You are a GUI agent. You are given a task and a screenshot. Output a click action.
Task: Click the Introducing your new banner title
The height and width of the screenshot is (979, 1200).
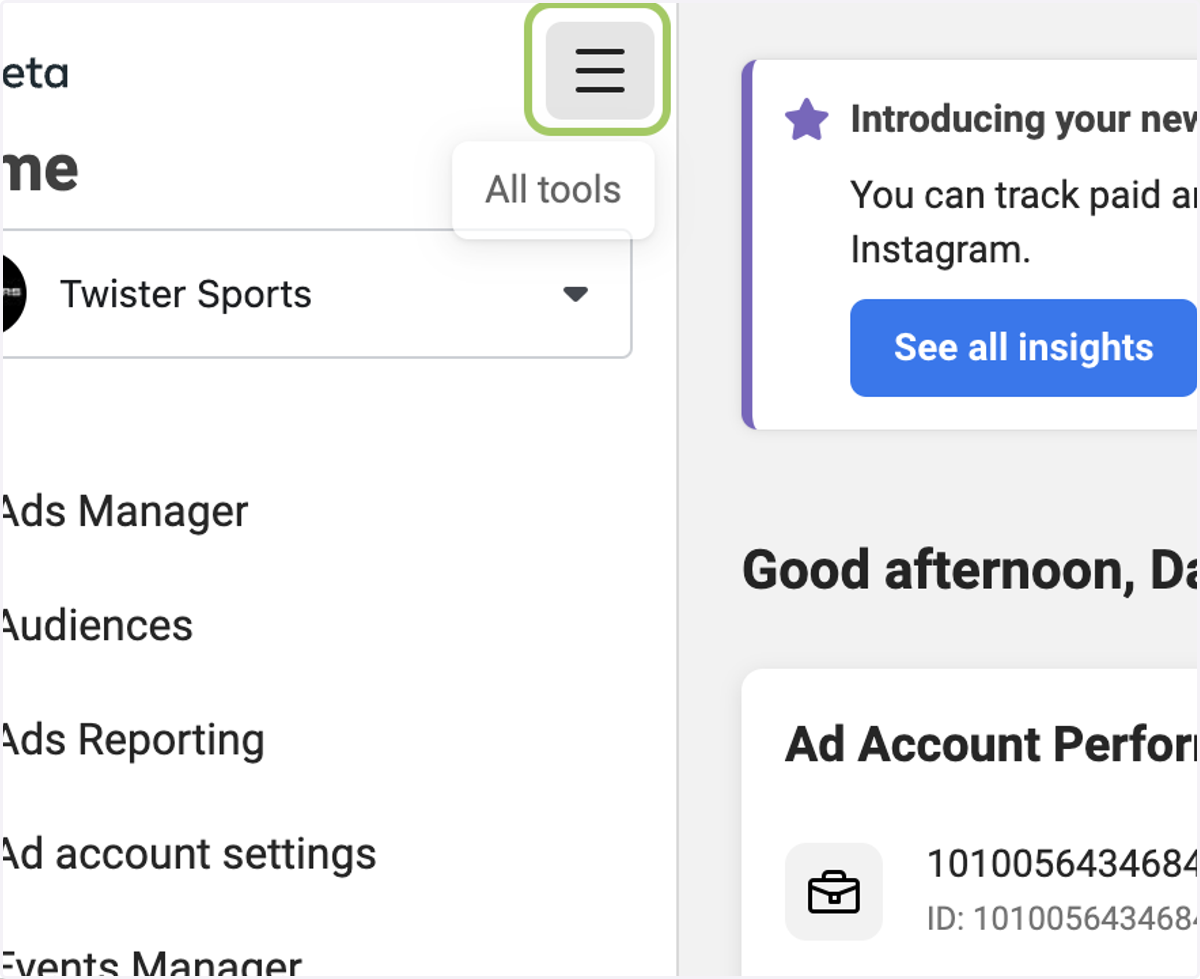coord(1025,120)
